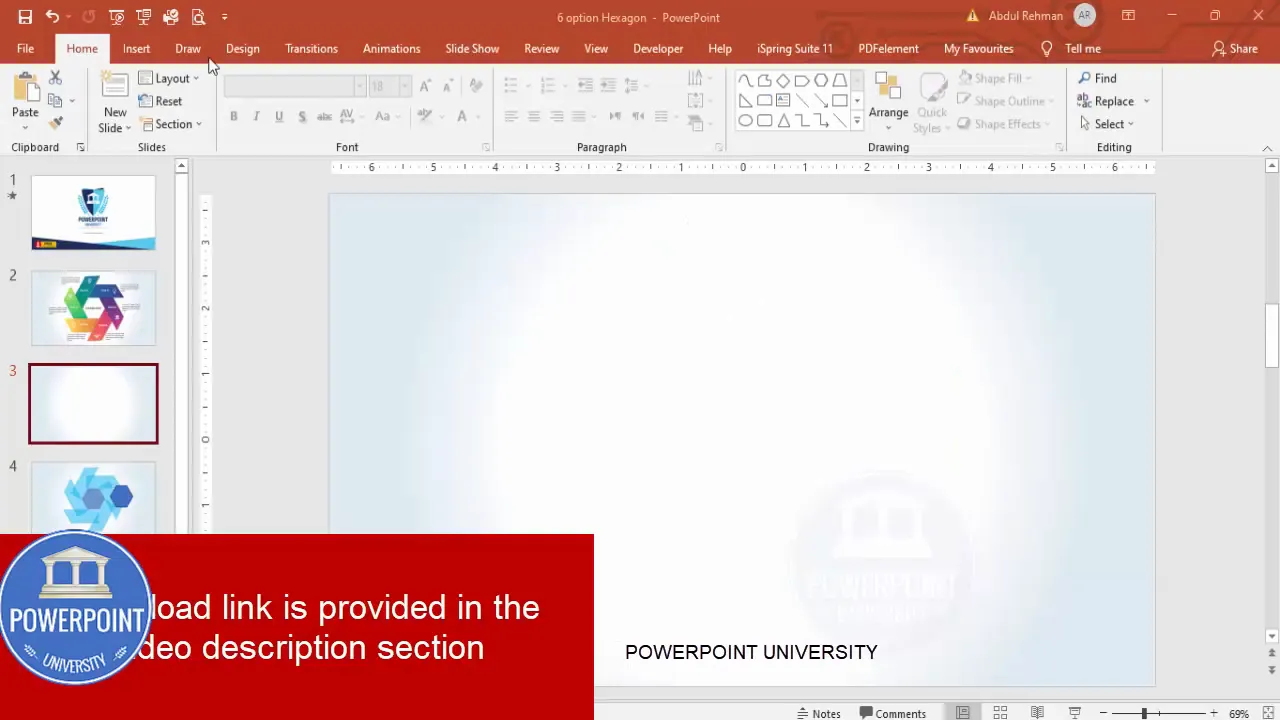Open the PDFelement tab
1280x720 pixels.
pos(888,48)
